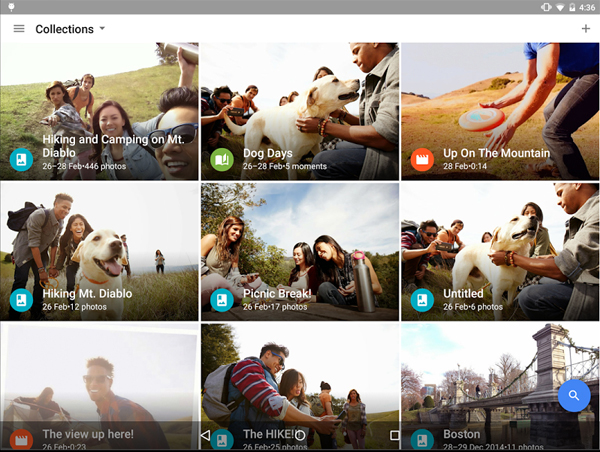Tap orange movie icon on Up On The Mountain
The width and height of the screenshot is (600, 452).
pos(422,159)
